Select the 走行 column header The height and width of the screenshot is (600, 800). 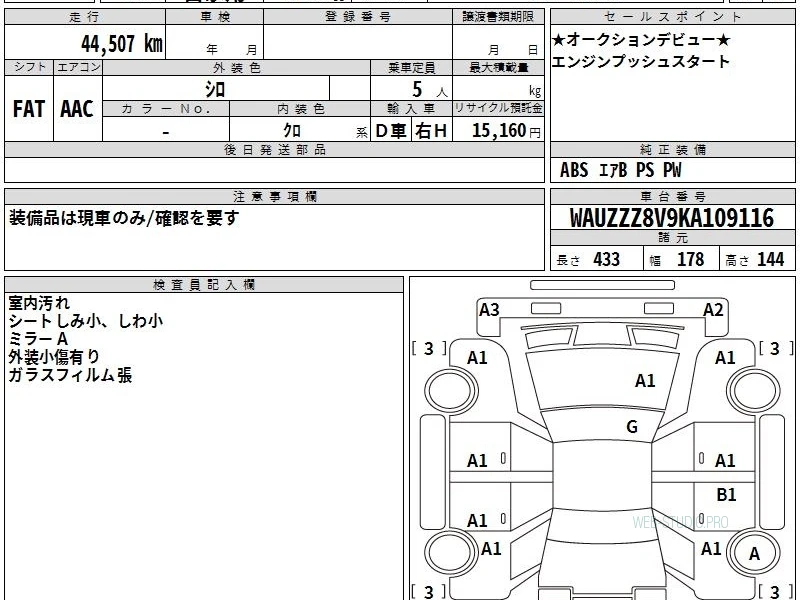pyautogui.click(x=85, y=17)
